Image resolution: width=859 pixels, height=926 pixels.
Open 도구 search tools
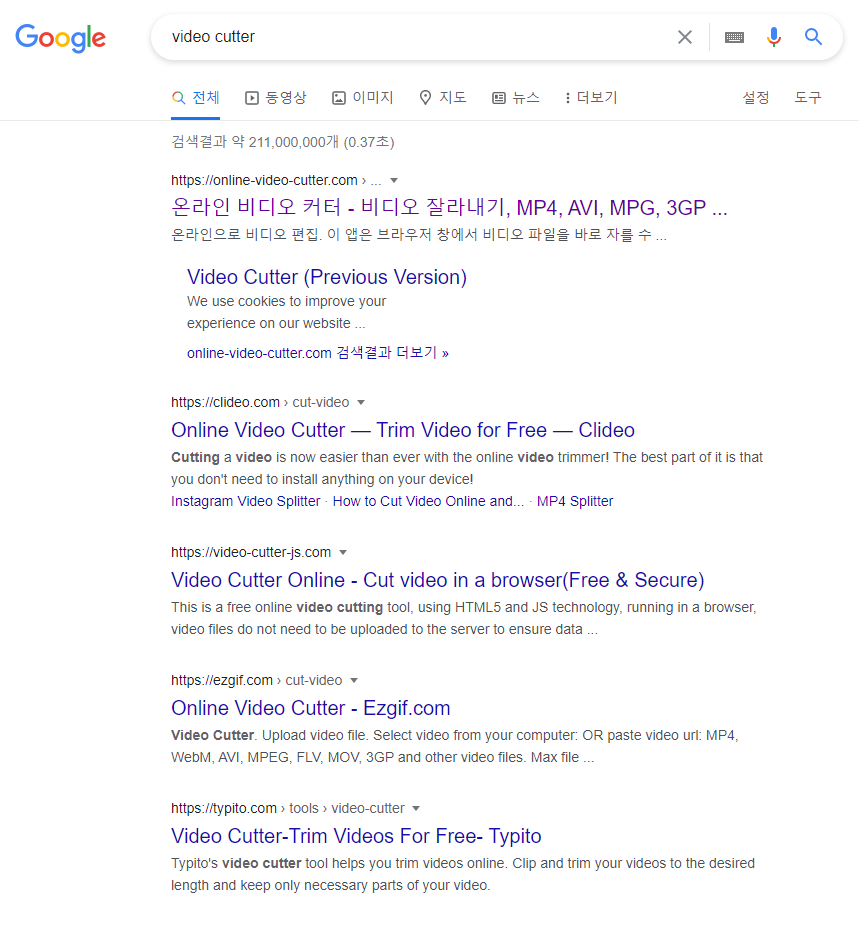pyautogui.click(x=808, y=97)
